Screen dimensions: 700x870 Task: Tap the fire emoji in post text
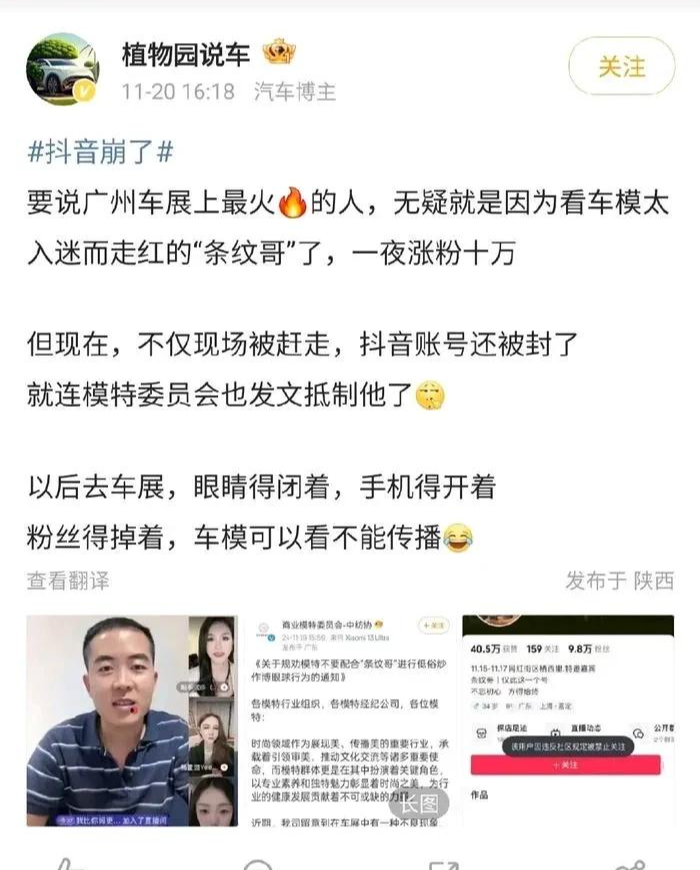tap(292, 202)
